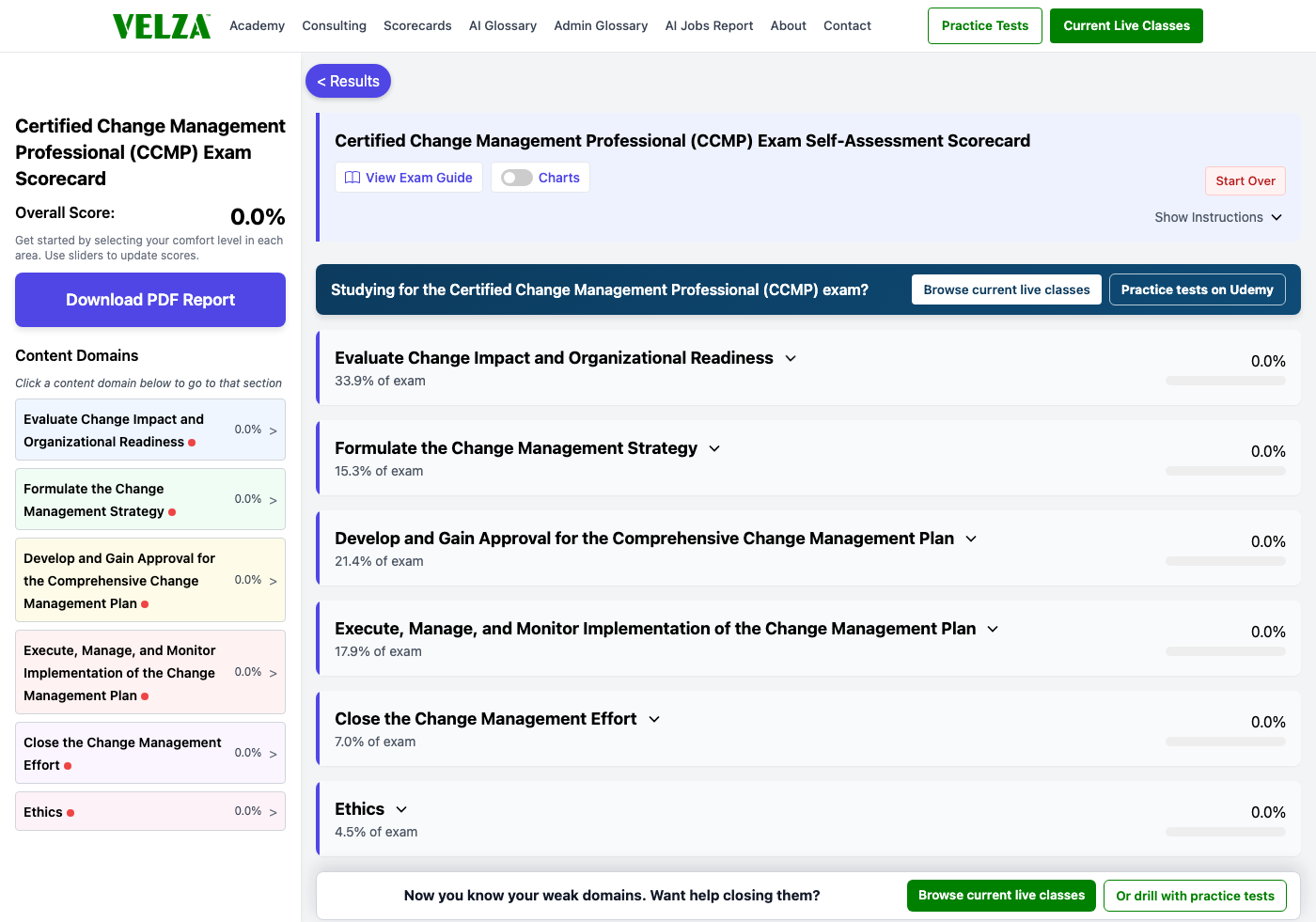Screen dimensions: 1316x922
Task: Expand Evaluate Change Impact and Organizational Readiness section
Action: pyautogui.click(x=791, y=358)
